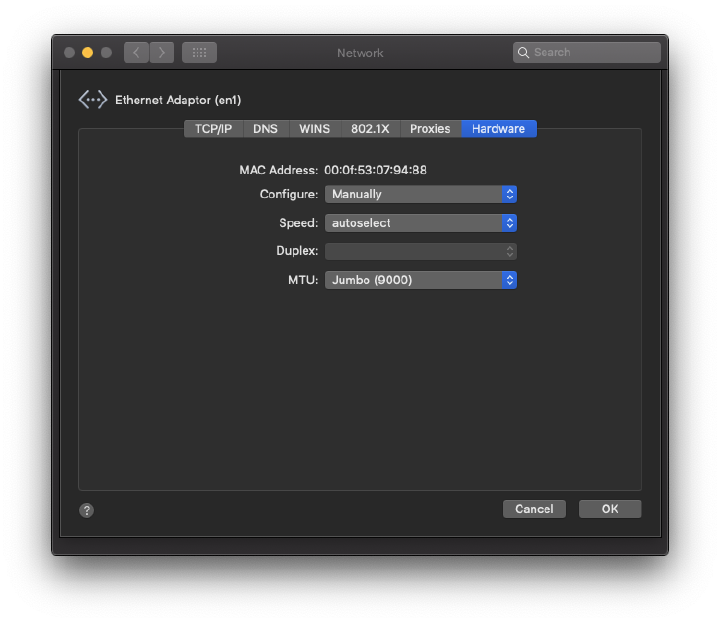Open the Configure dropdown set to Manually
Image resolution: width=720 pixels, height=623 pixels.
point(420,194)
